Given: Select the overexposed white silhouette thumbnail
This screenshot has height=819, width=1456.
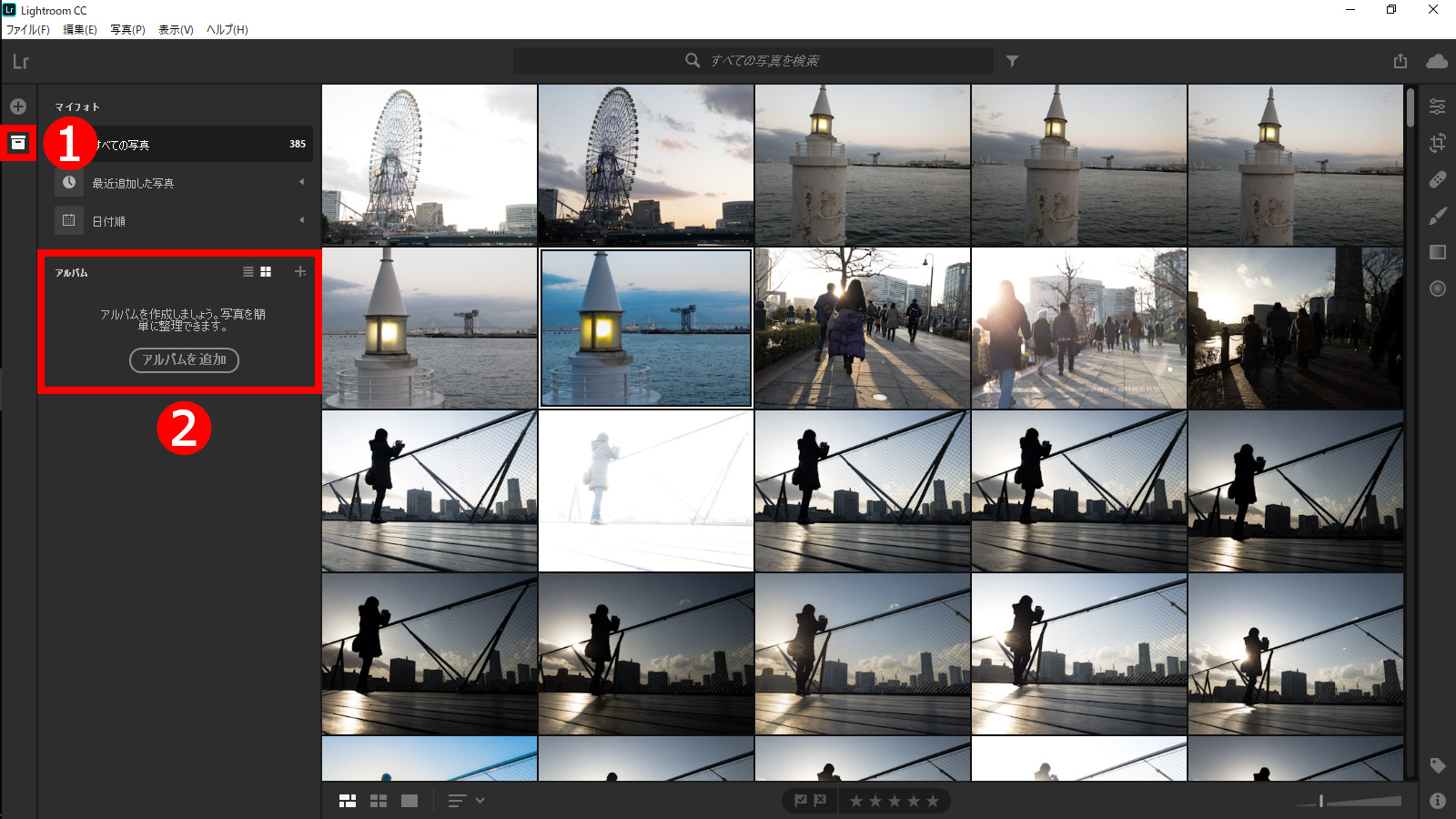Looking at the screenshot, I should (646, 490).
